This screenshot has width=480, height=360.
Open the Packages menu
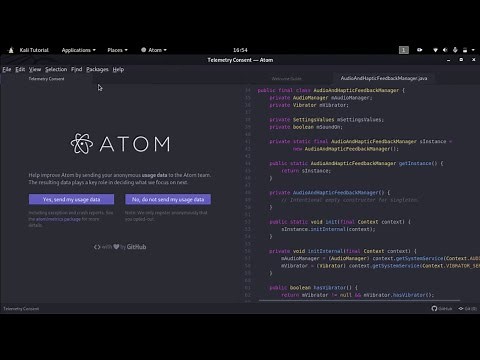coord(97,69)
